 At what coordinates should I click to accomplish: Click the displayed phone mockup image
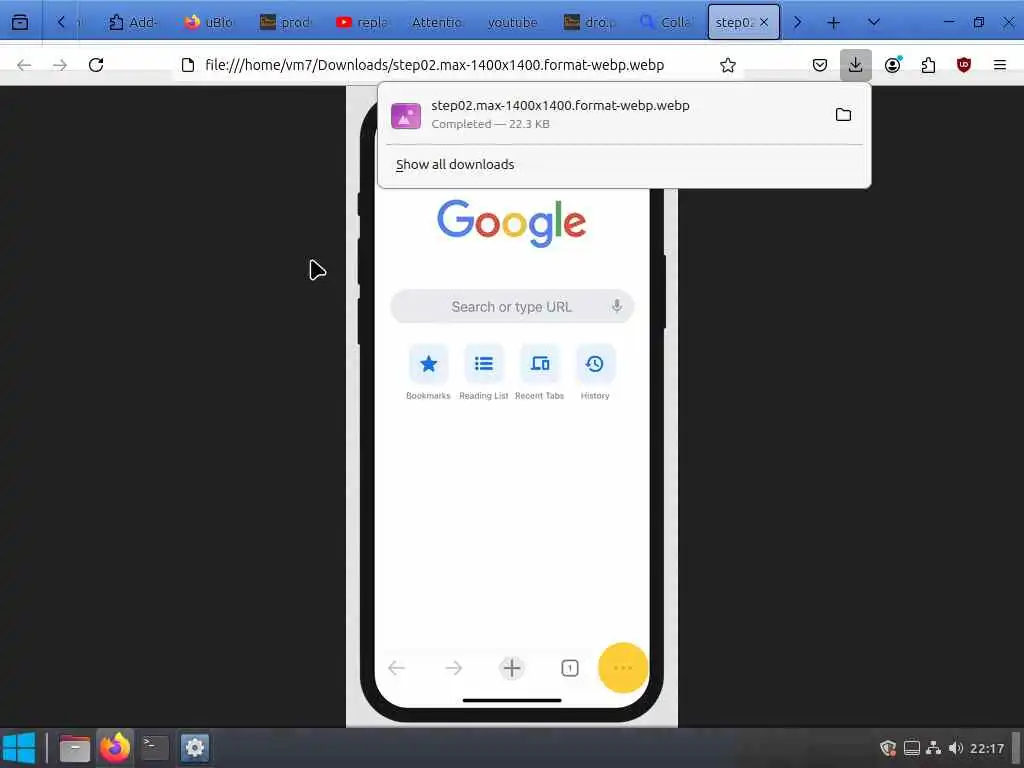pos(512,406)
